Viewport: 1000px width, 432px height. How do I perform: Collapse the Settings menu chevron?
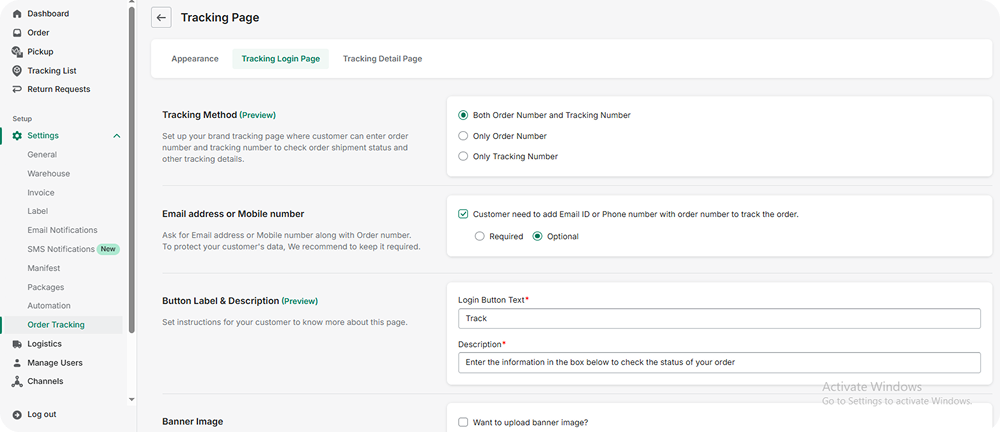117,136
